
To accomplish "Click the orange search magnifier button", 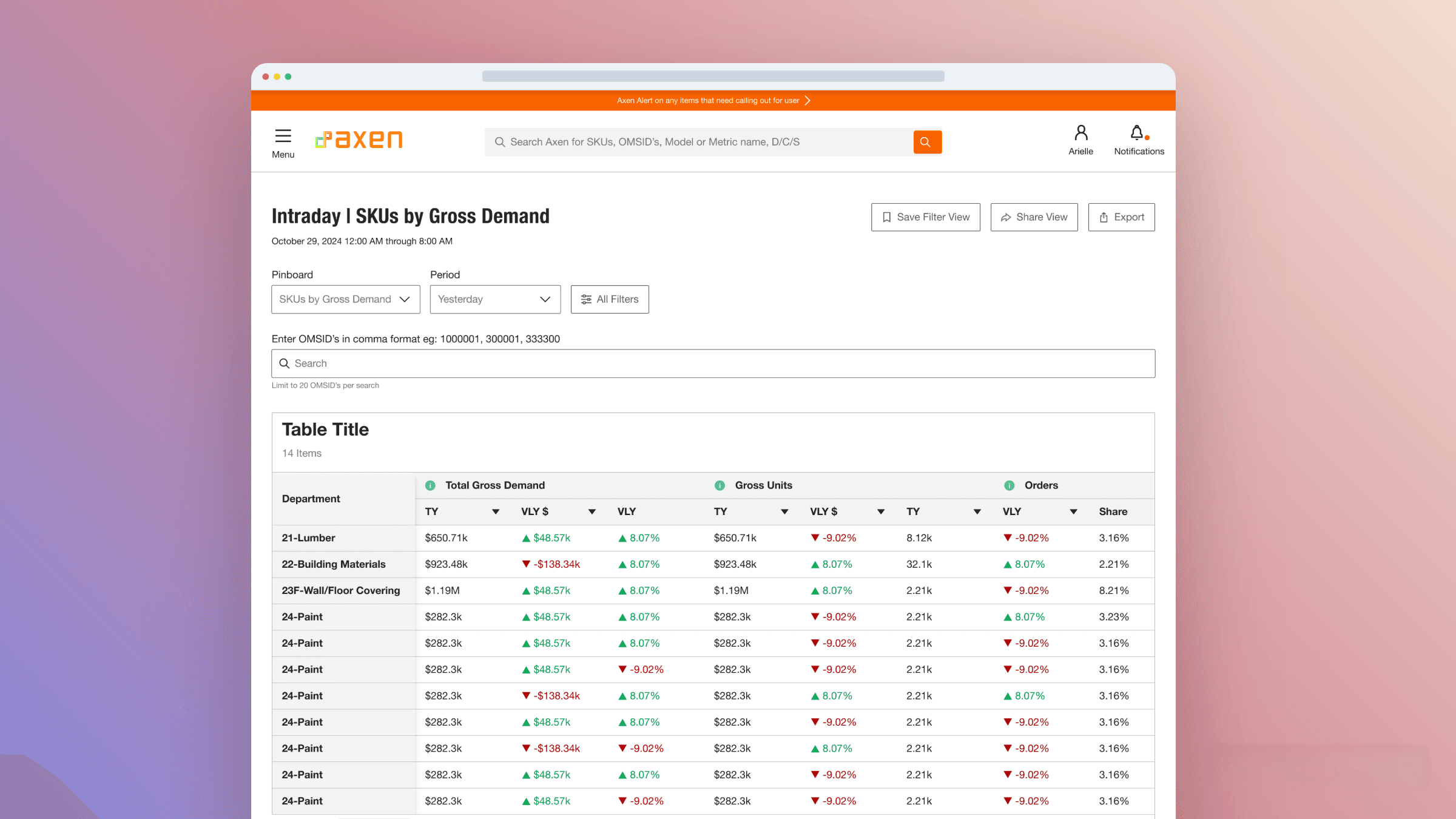I will (x=927, y=142).
